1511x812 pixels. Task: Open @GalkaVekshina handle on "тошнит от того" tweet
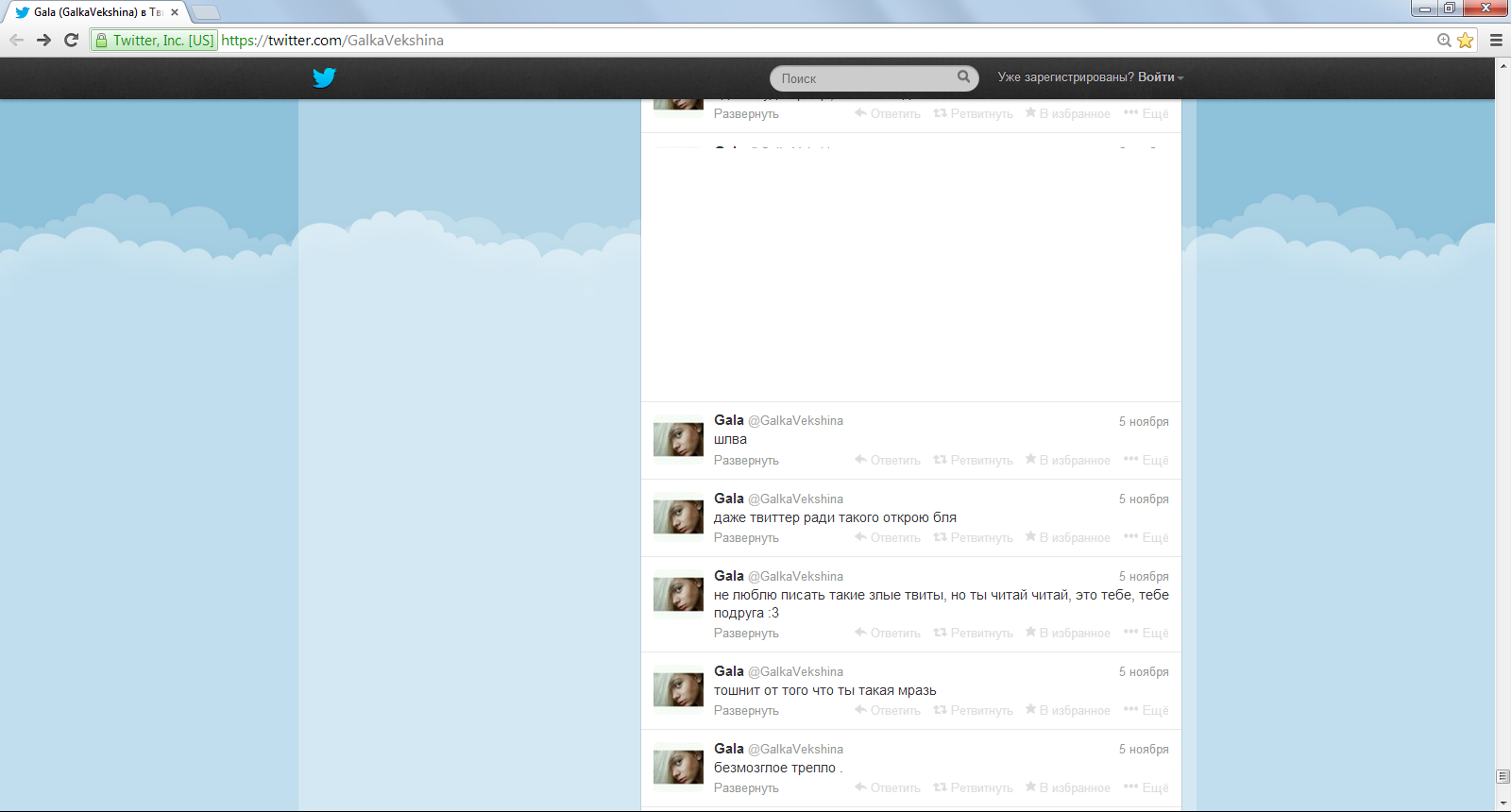[x=796, y=672]
